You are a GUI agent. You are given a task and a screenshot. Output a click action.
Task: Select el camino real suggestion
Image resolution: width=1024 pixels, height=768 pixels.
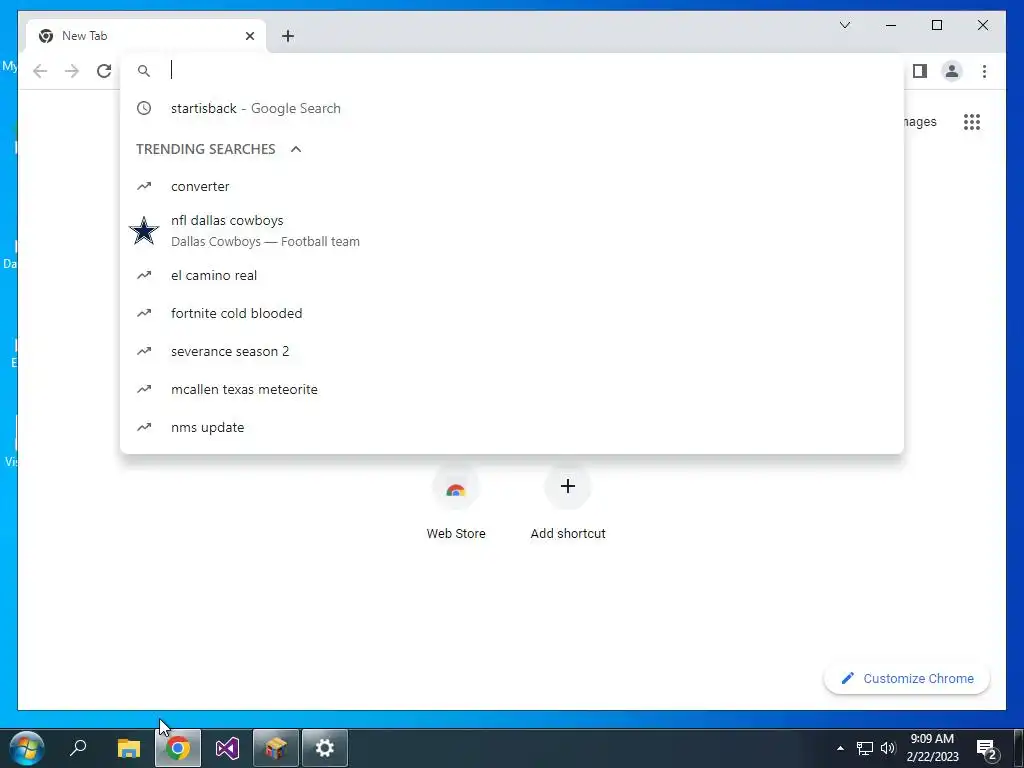[x=512, y=275]
